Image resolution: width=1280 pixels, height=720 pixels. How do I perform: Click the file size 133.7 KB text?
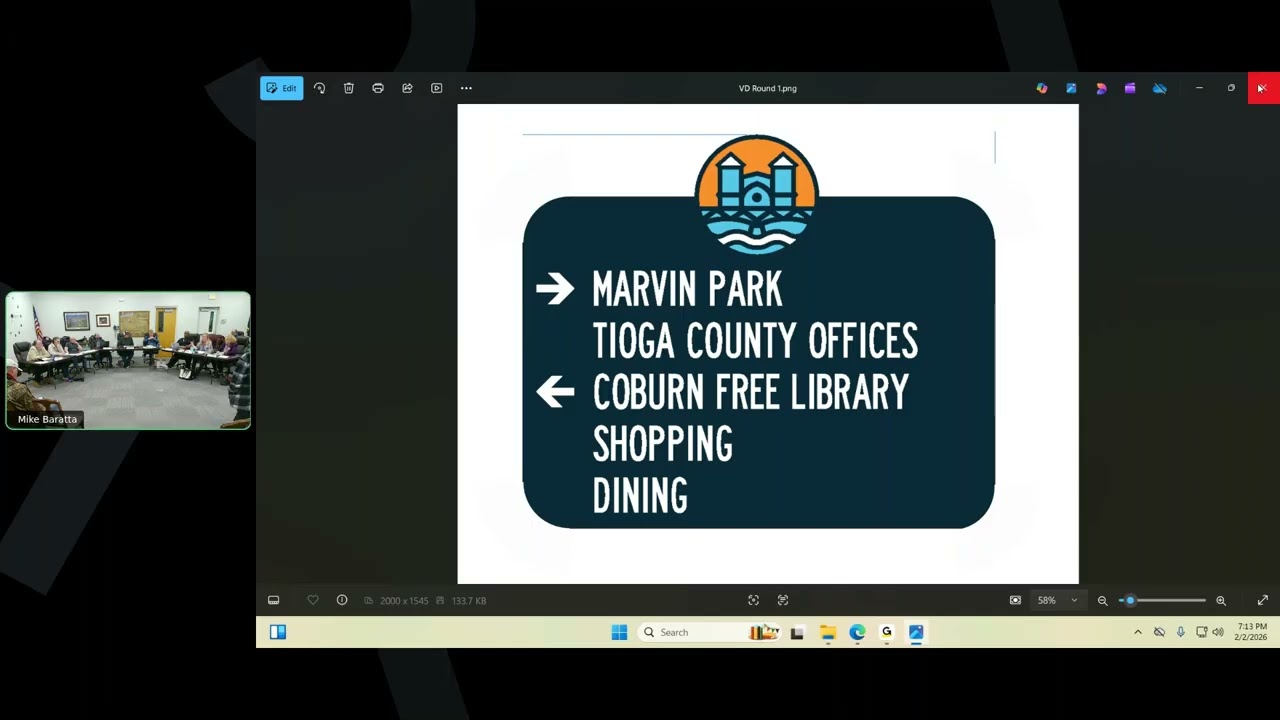tap(469, 601)
